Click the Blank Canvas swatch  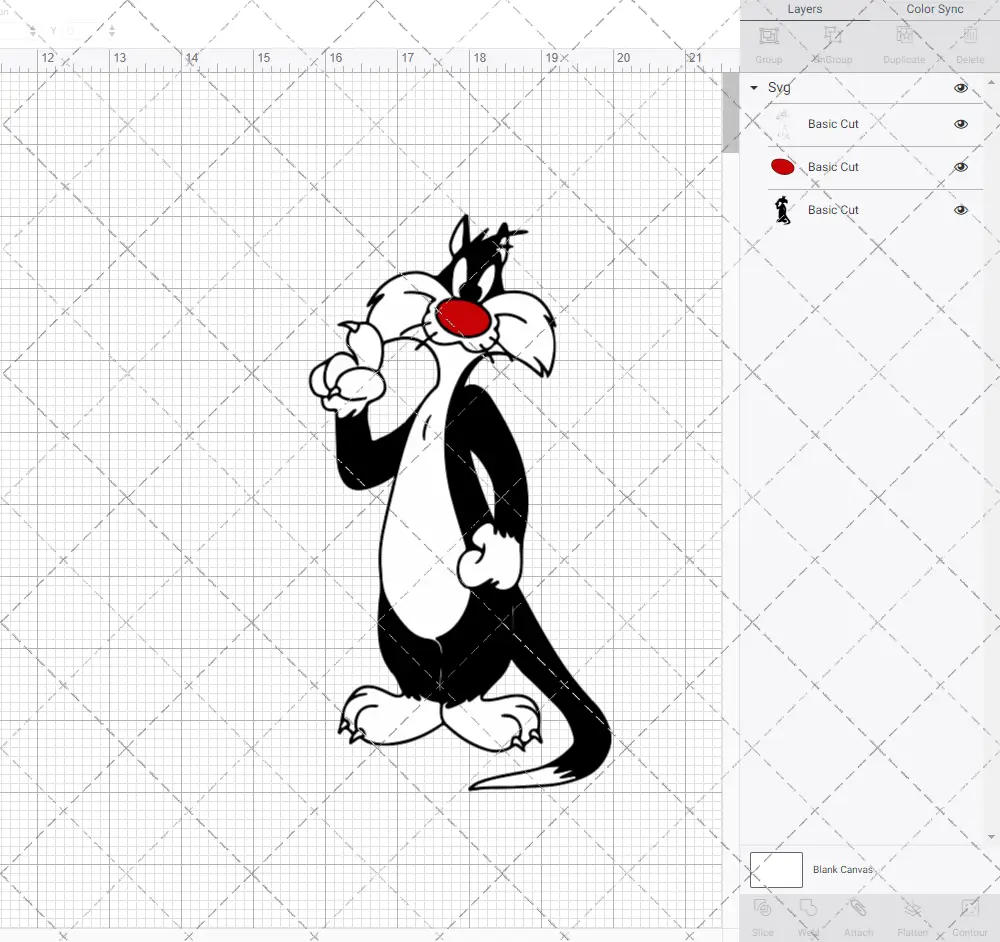pos(776,870)
